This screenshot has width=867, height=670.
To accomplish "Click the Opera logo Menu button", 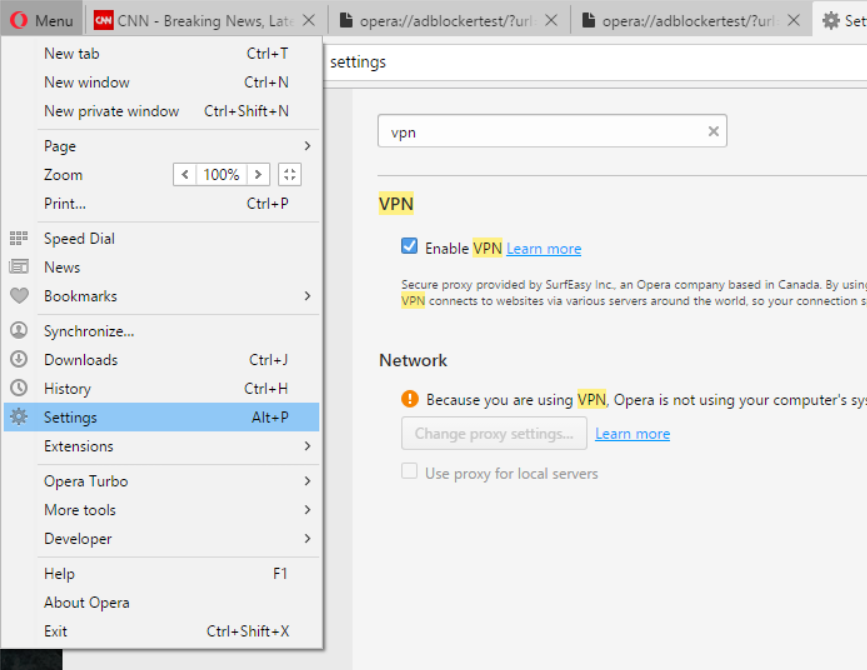I will click(x=41, y=20).
